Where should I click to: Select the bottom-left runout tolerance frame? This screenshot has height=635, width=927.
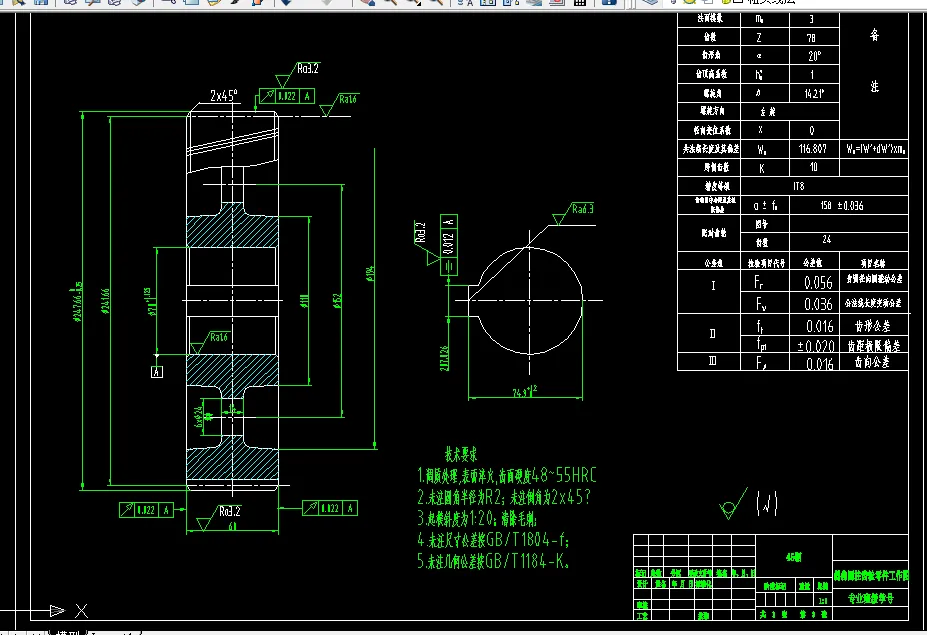coord(147,510)
